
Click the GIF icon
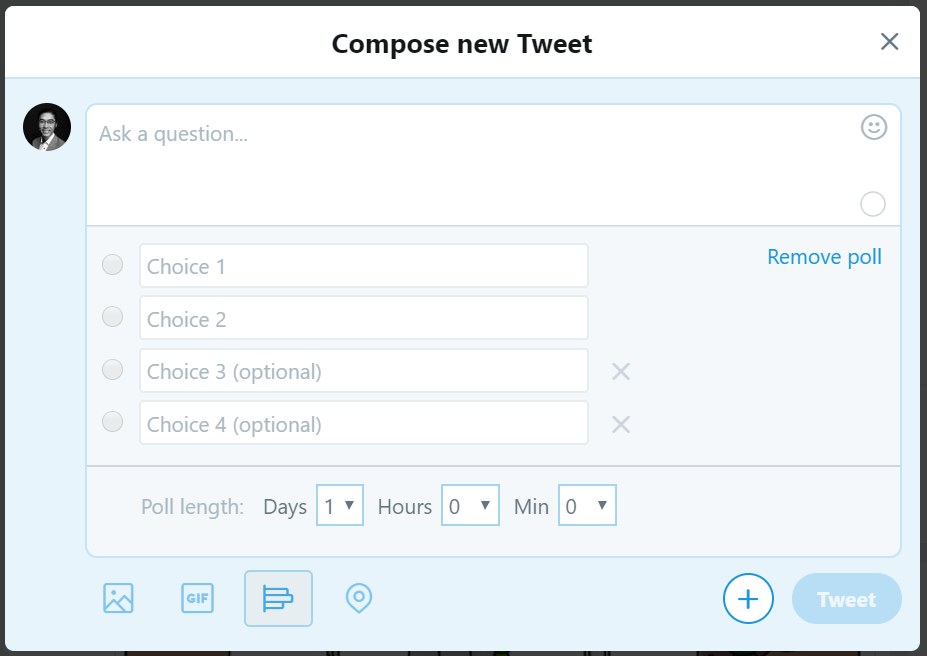[197, 598]
